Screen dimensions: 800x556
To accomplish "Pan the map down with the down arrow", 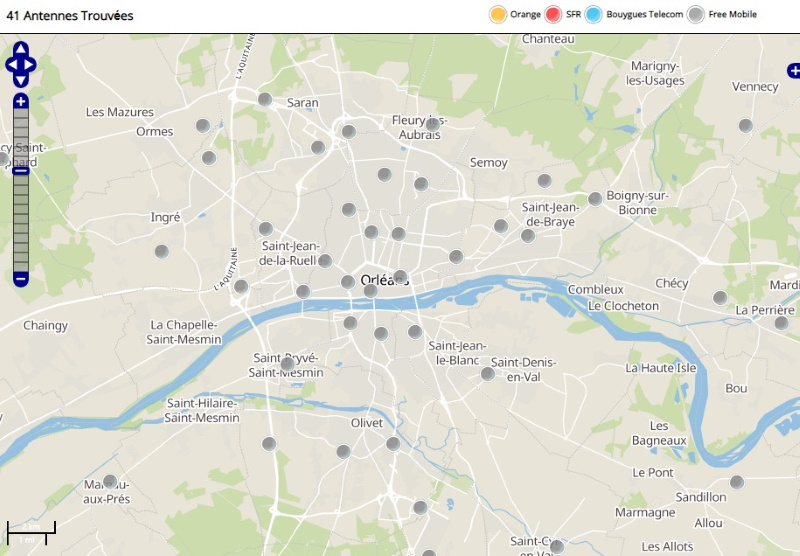I will [x=20, y=80].
